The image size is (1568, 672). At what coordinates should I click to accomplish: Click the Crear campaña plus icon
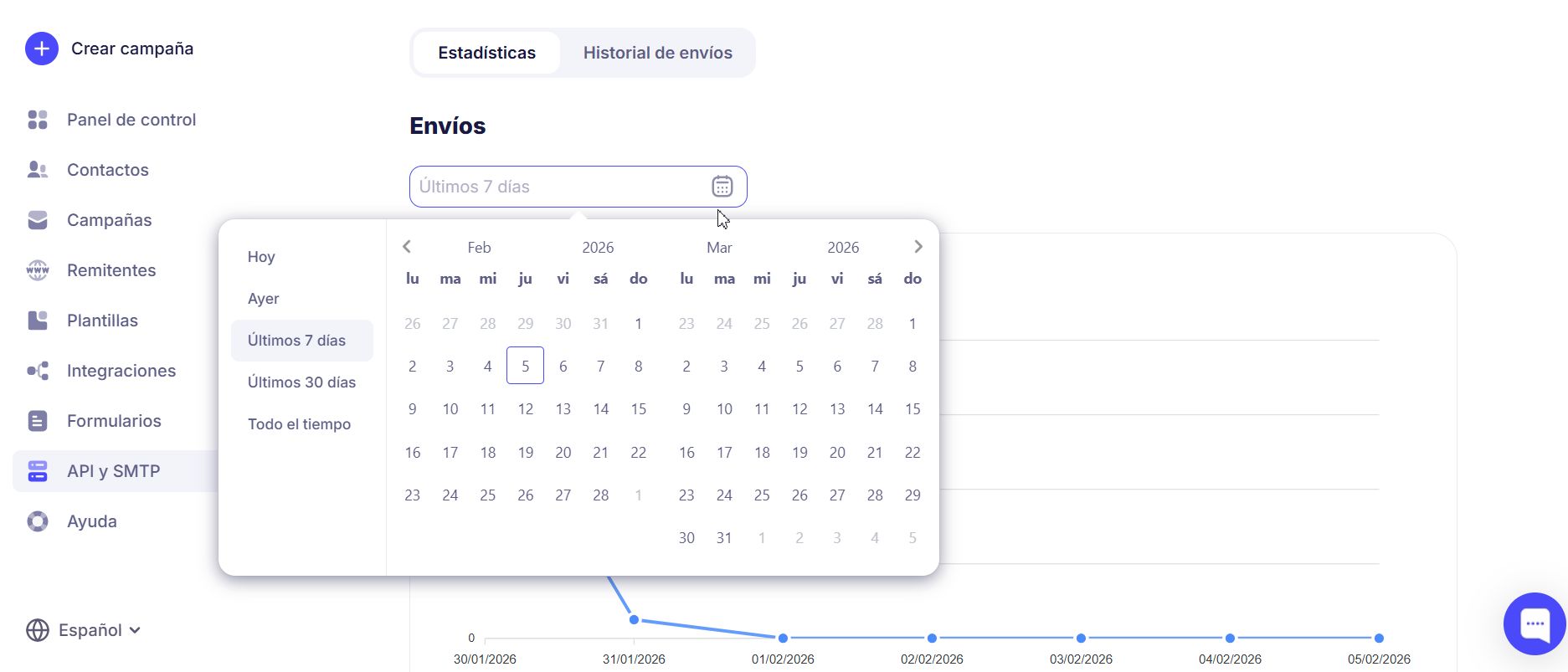click(42, 49)
